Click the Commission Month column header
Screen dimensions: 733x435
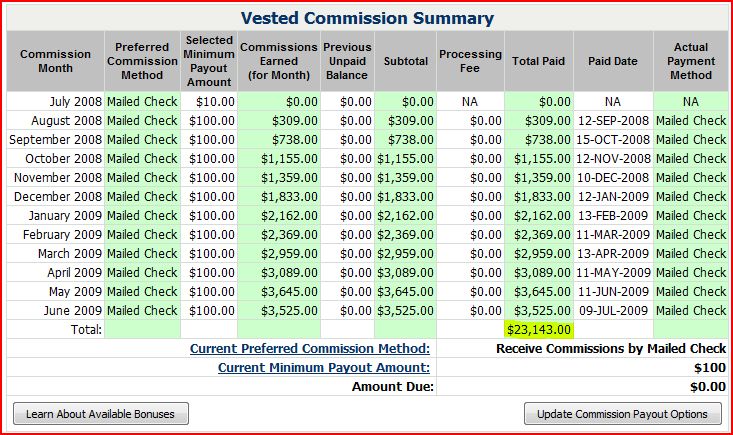tap(55, 61)
